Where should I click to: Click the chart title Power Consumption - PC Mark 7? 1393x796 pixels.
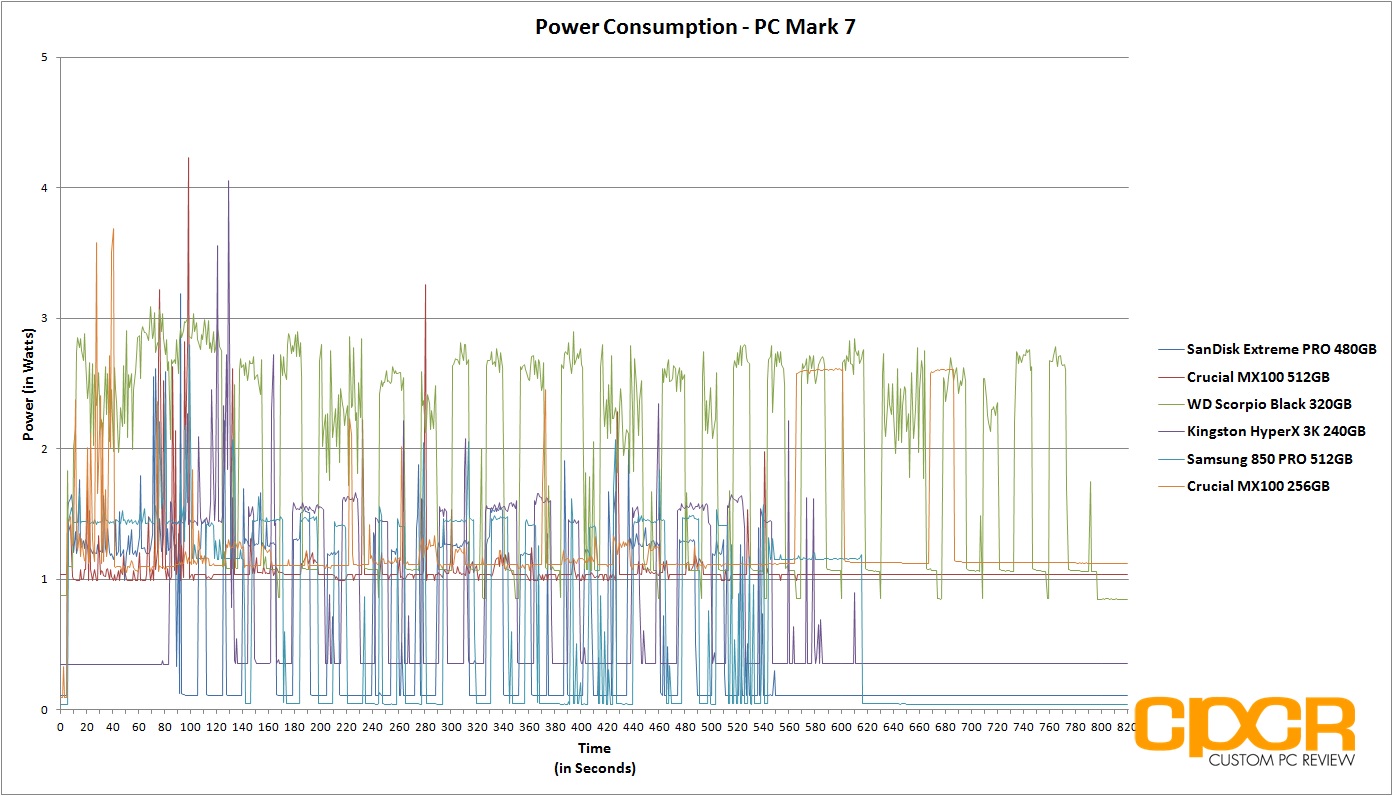pos(695,27)
